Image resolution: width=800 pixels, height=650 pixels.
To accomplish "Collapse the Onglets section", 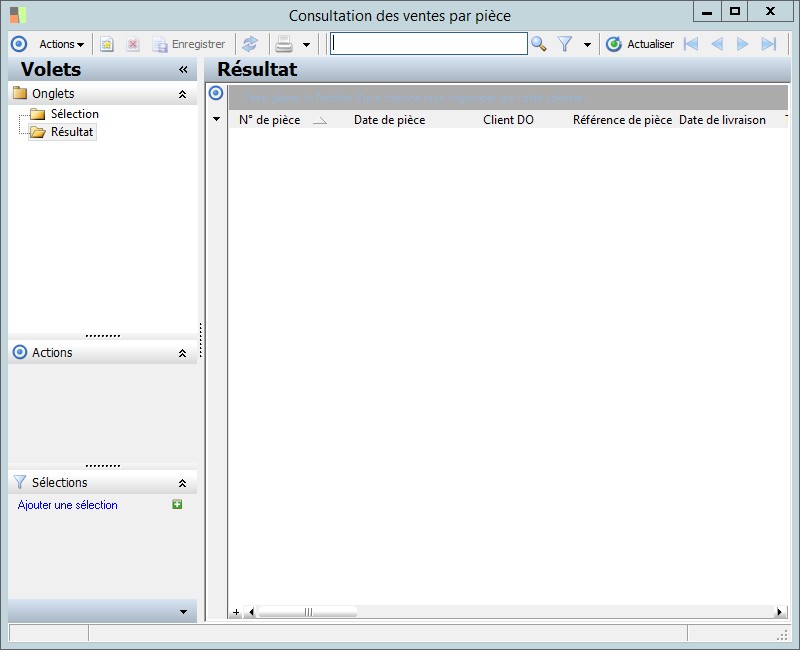I will pyautogui.click(x=182, y=94).
